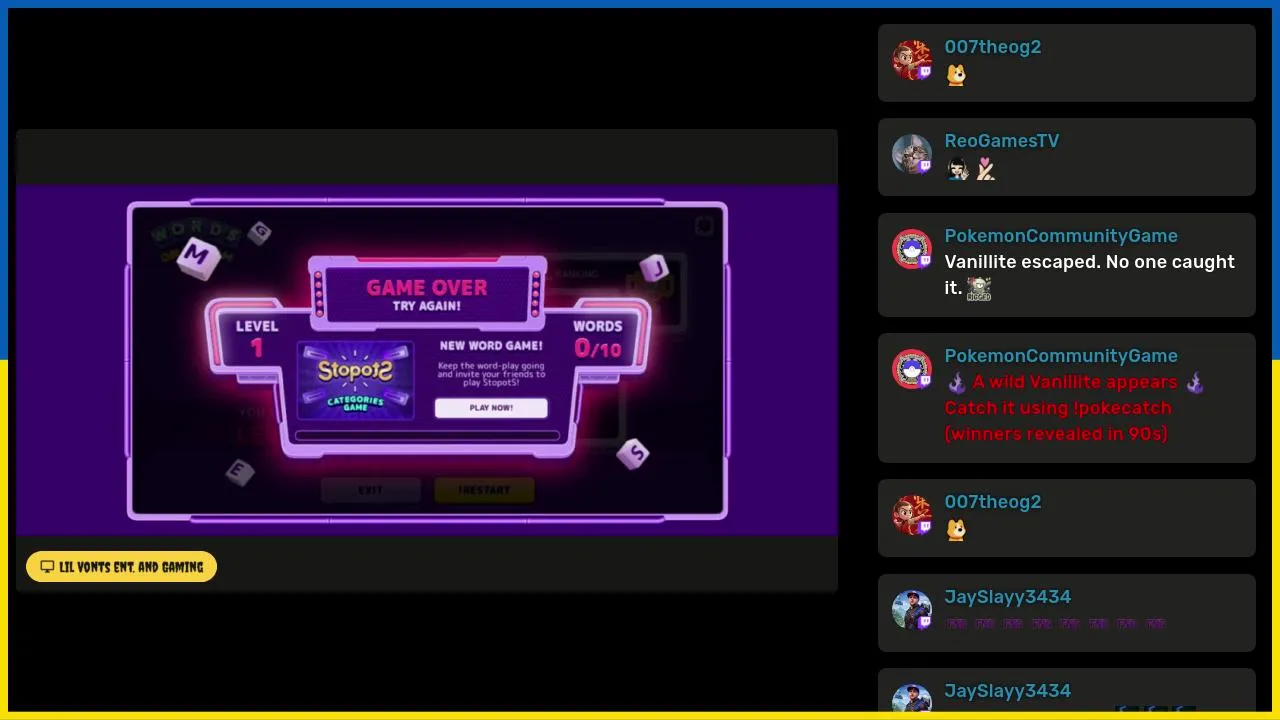Click the emote after 'No one caught it.'
The height and width of the screenshot is (720, 1280).
(x=979, y=289)
